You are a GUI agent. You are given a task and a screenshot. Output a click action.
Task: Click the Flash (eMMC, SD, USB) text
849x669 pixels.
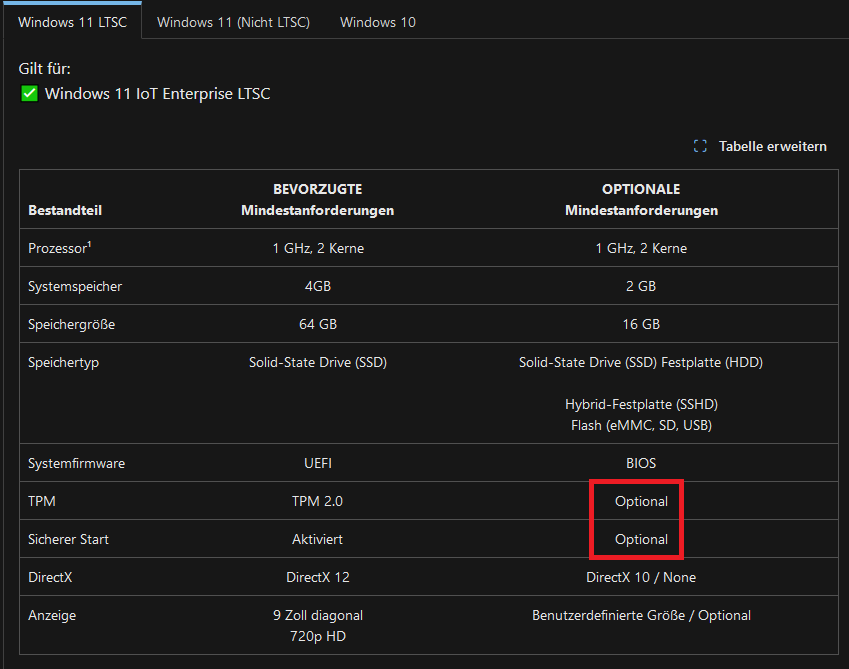[x=641, y=425]
